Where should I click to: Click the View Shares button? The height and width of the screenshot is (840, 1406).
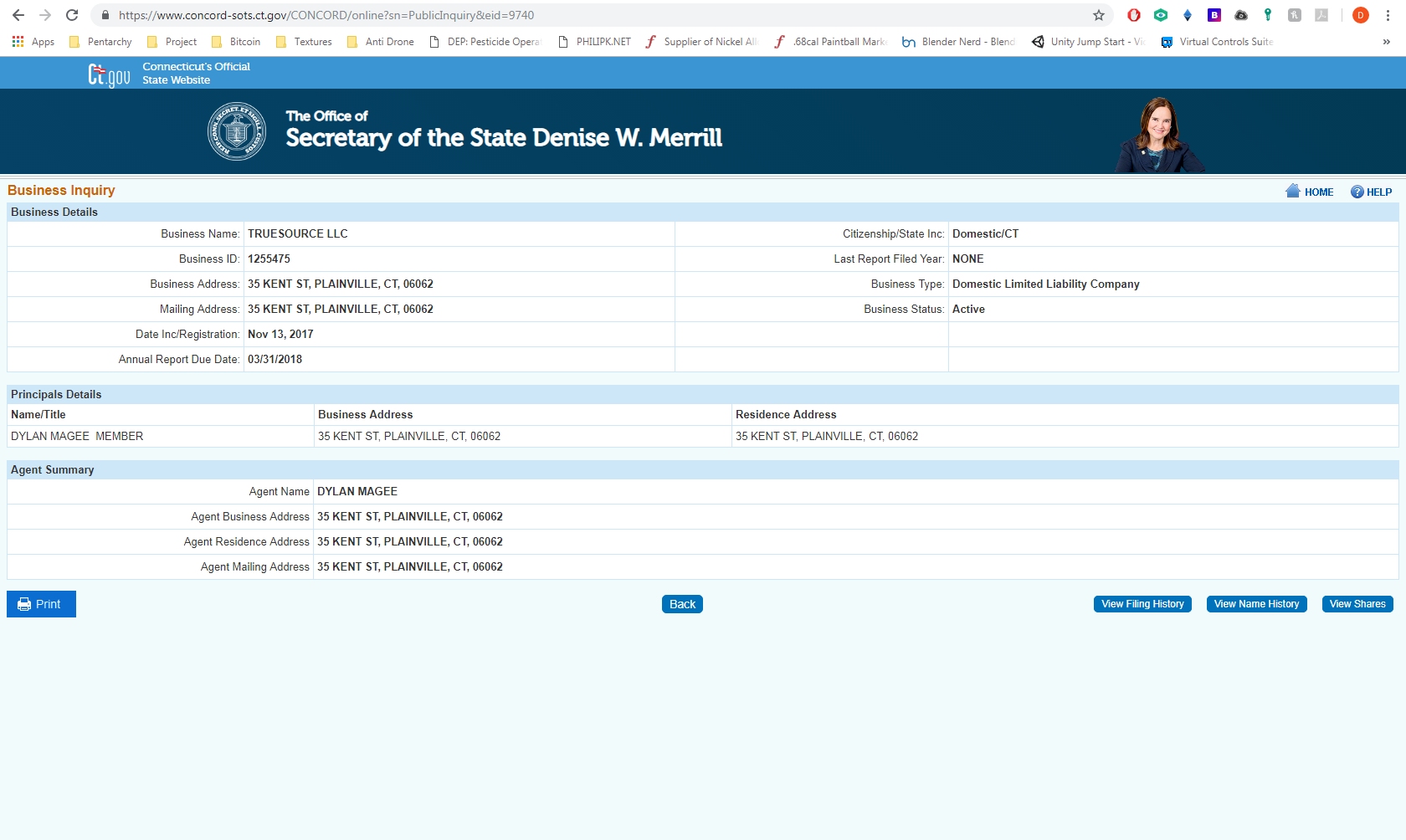tap(1357, 604)
